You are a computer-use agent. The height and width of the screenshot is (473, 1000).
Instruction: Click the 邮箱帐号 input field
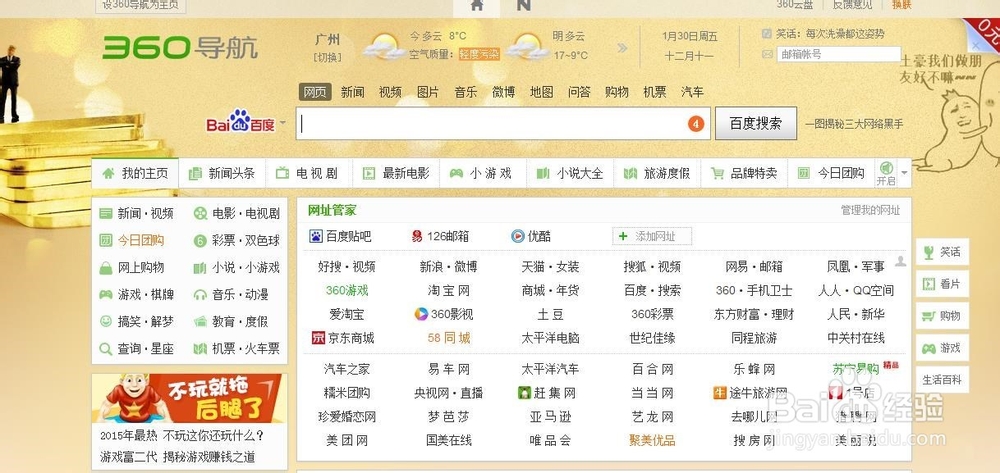839,54
